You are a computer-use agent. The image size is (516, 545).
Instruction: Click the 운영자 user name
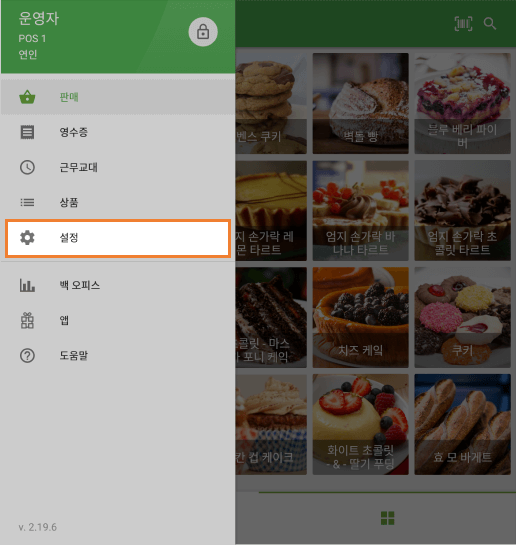39,18
